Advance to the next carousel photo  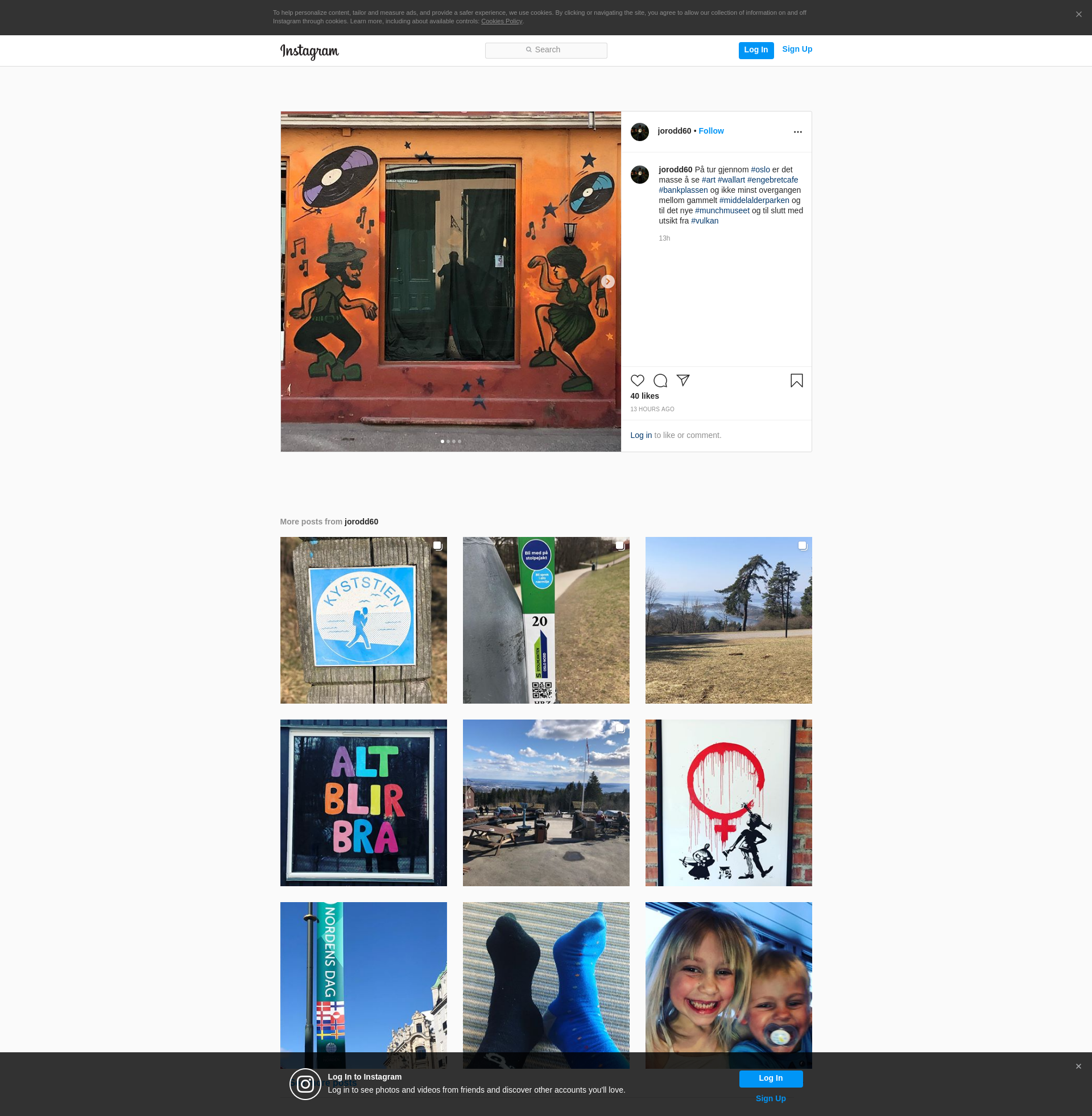(607, 282)
